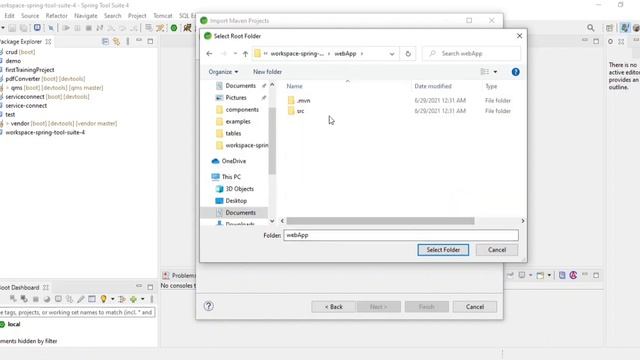
Task: Go up one folder level
Action: 245,53
